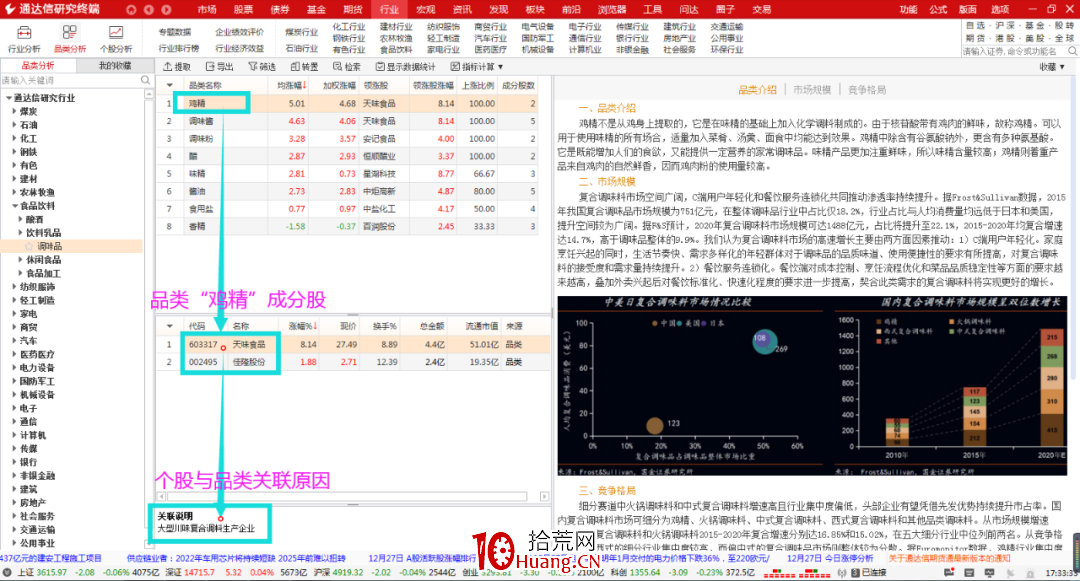Screen dimensions: 1080x581
Task: Click the 自选 quick link
Action: pyautogui.click(x=974, y=25)
